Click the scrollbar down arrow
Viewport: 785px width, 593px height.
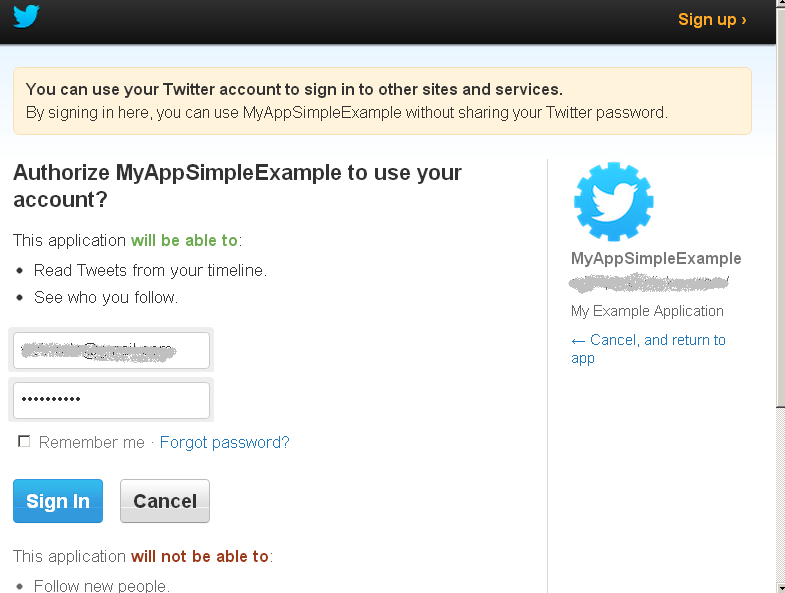[x=780, y=586]
